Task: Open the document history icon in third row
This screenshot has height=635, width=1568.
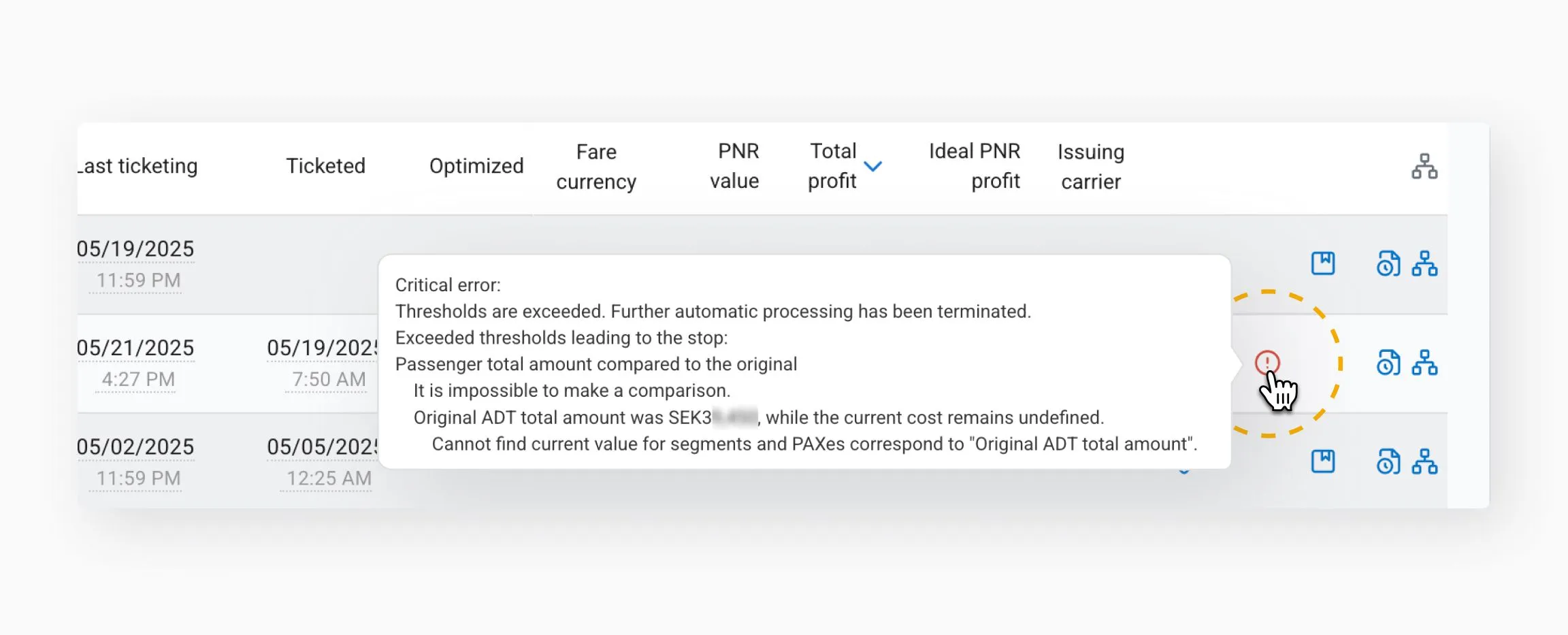Action: [1388, 461]
